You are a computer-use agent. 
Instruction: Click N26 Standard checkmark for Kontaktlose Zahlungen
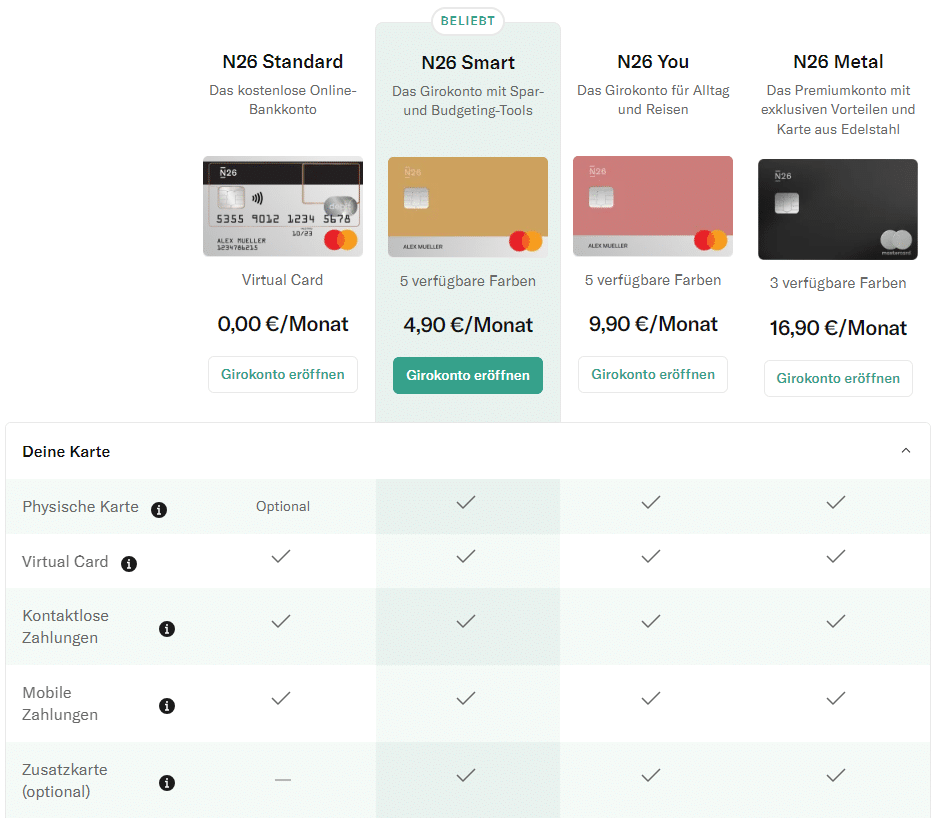pyautogui.click(x=281, y=621)
